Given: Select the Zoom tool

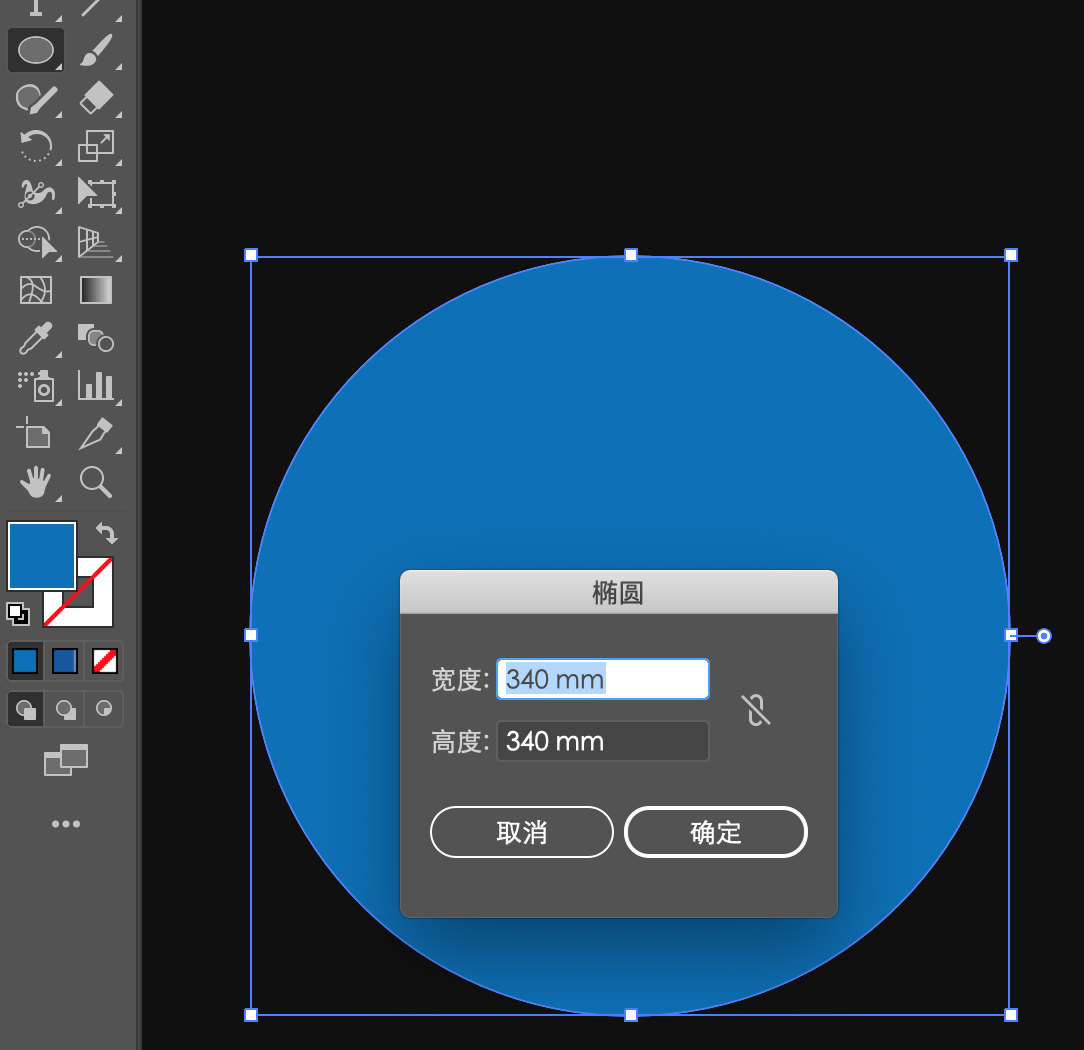Looking at the screenshot, I should (x=96, y=482).
